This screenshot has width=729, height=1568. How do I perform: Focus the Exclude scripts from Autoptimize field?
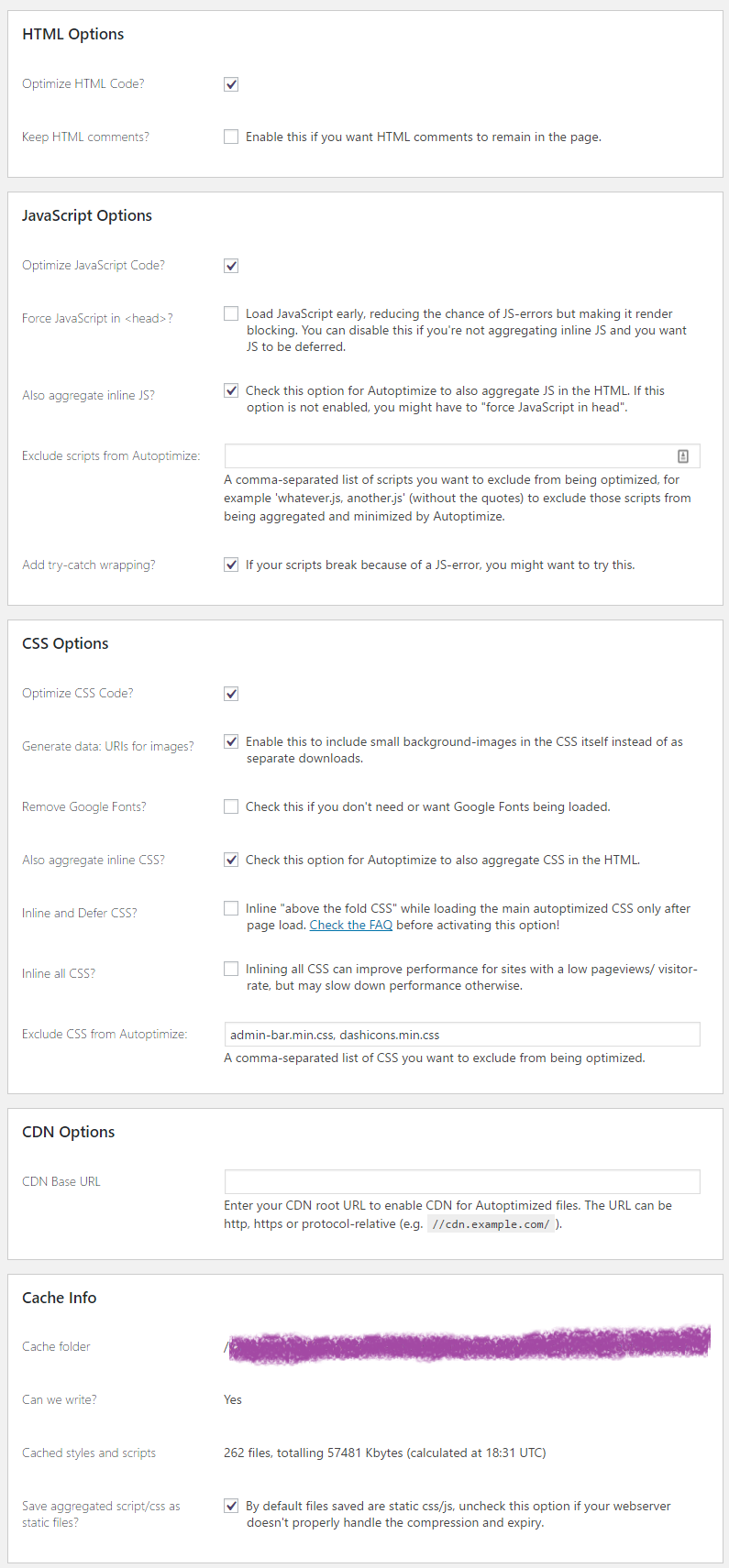[x=462, y=455]
